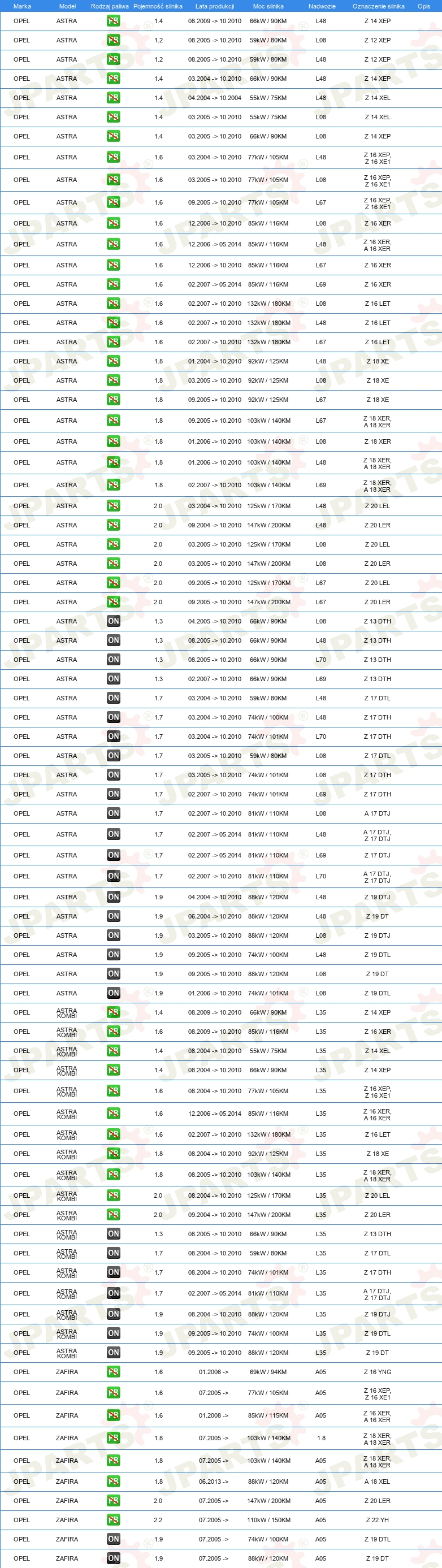
Task: Click the ON icon in the ASTRA Z 17 DTL L48 row
Action: [x=113, y=698]
